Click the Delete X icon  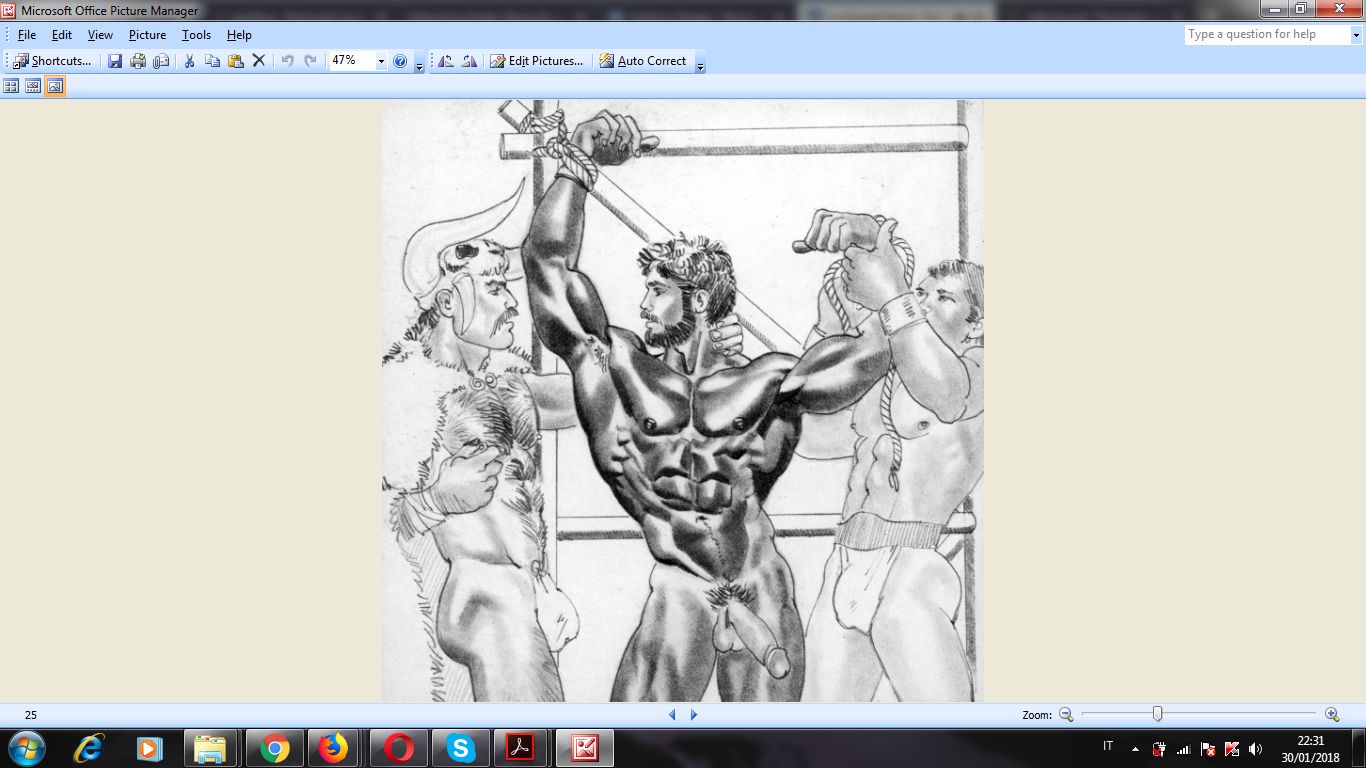tap(258, 61)
